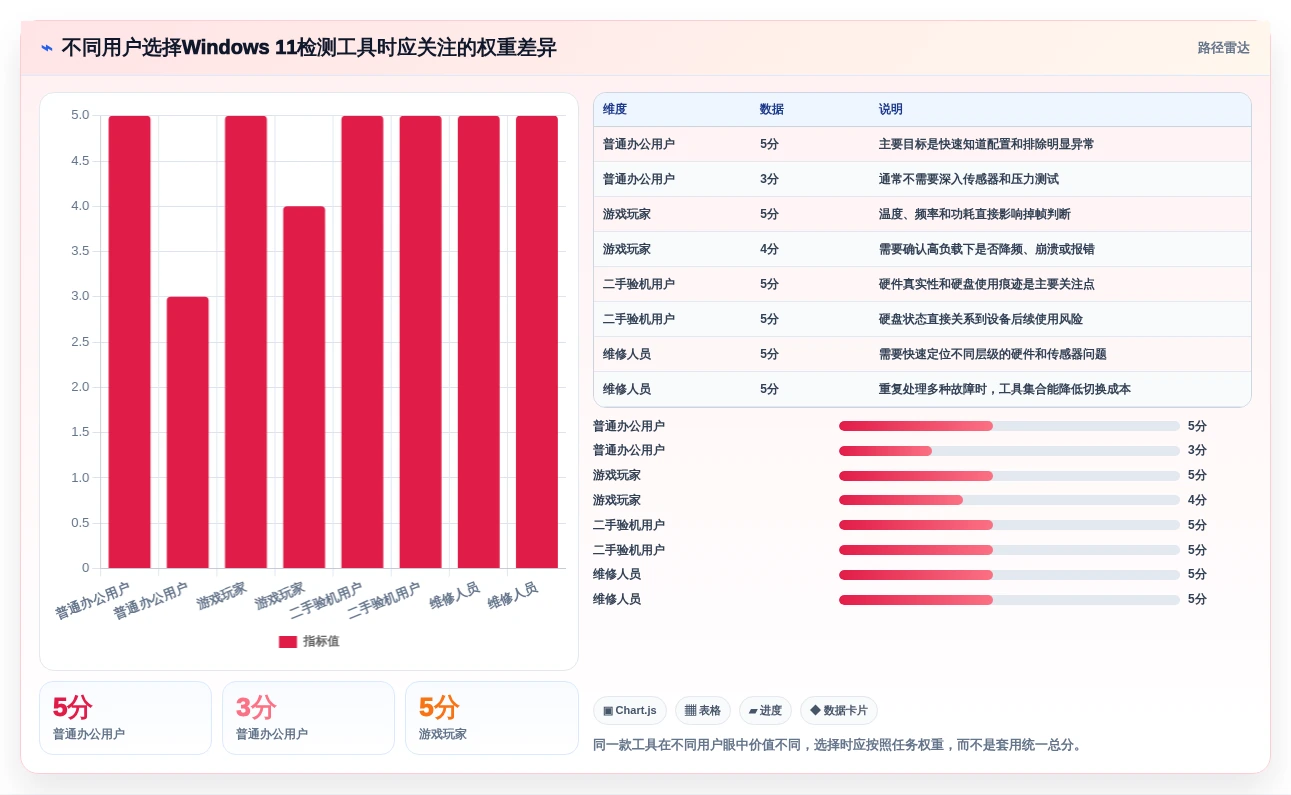
Task: Click table cell 游戏玩家 in the 4分 row
Action: 627,249
